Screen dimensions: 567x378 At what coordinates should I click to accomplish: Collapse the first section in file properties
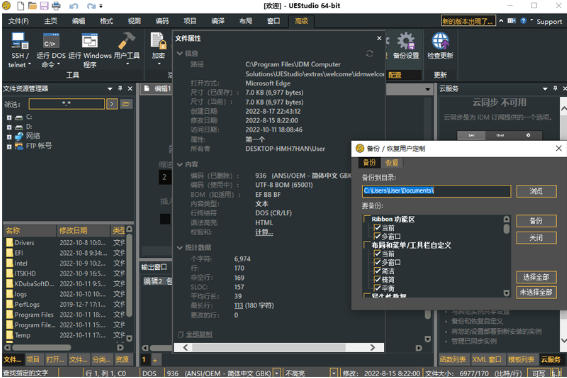(x=180, y=54)
